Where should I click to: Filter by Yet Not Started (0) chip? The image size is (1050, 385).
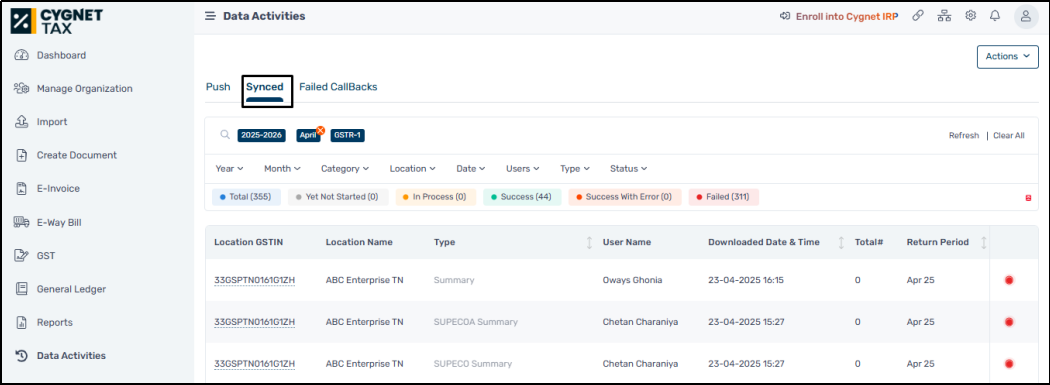338,197
